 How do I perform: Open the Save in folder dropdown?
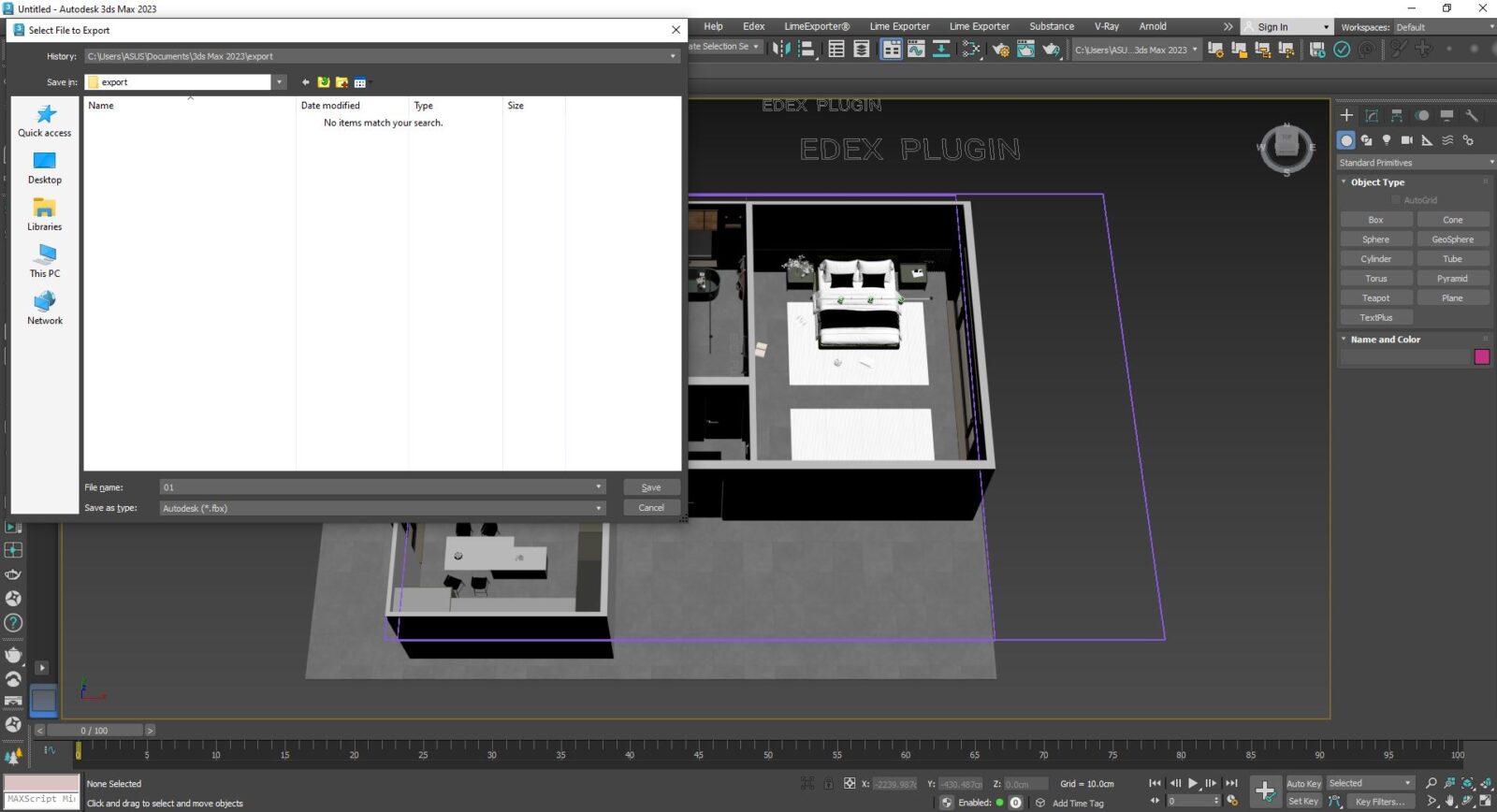[279, 82]
